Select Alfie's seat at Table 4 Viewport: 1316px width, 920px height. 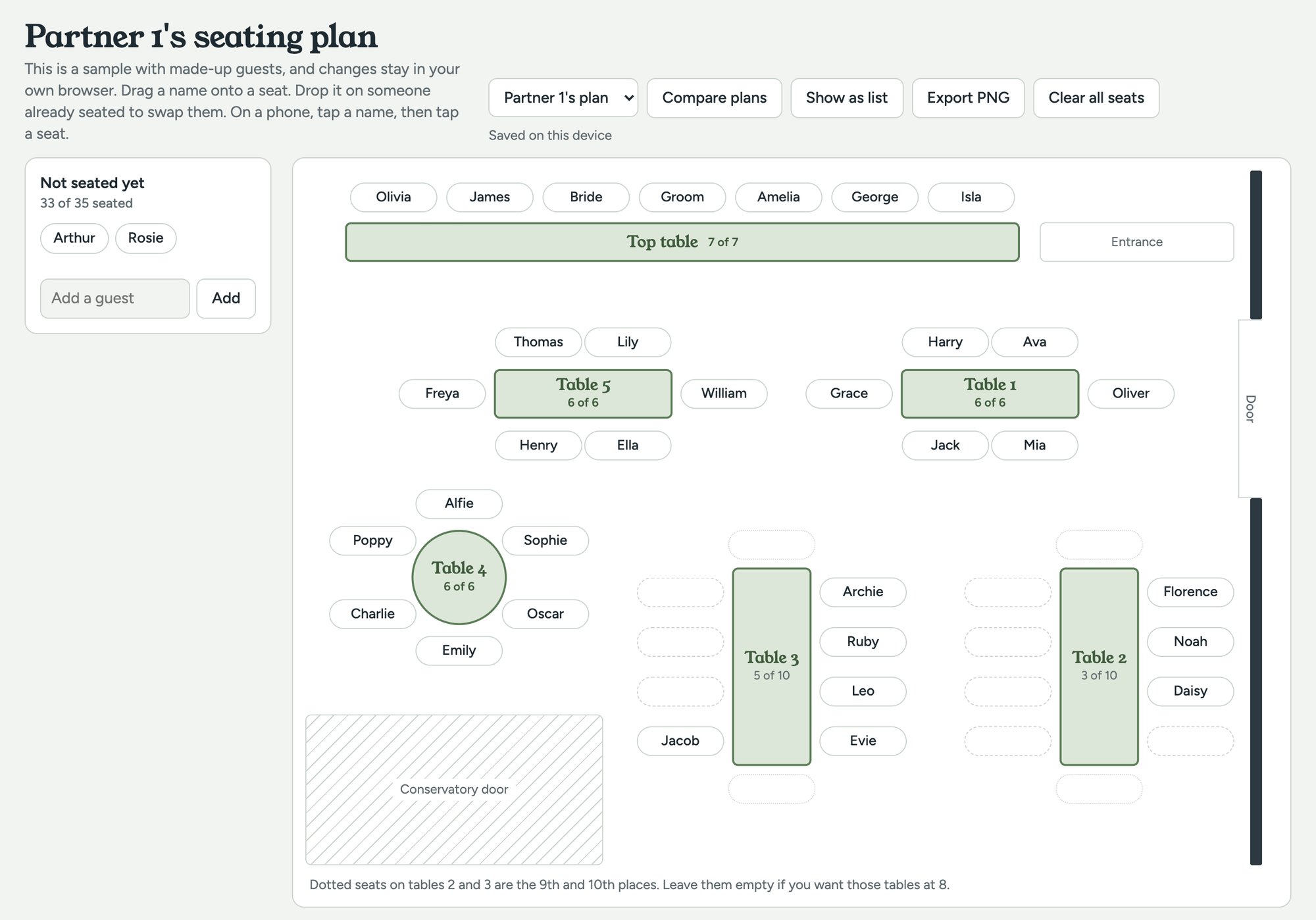coord(459,503)
